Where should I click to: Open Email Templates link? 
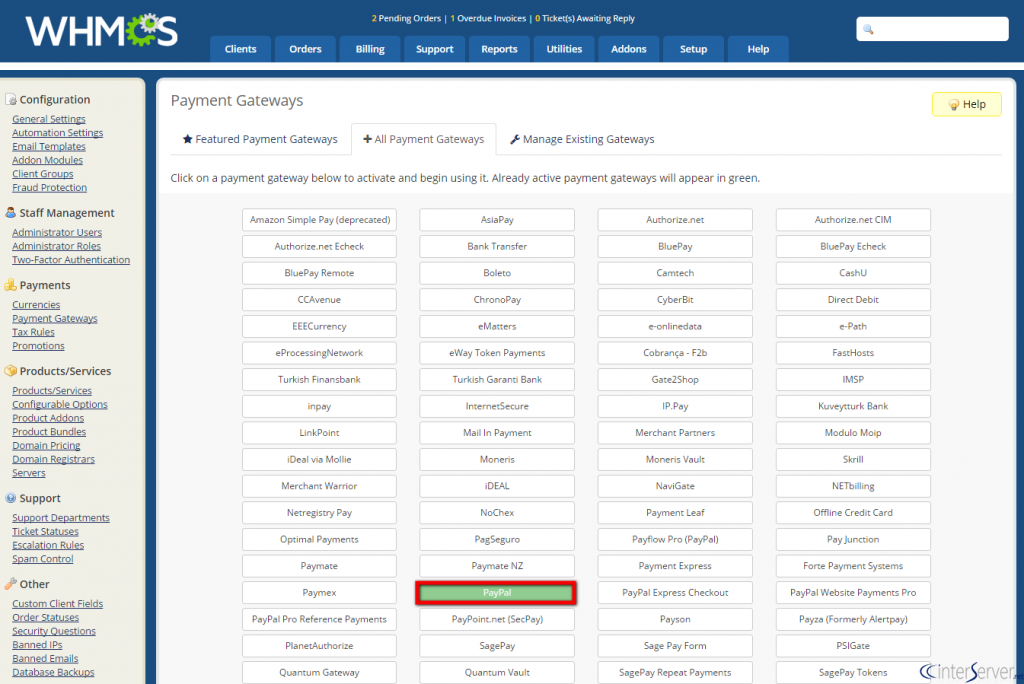(49, 146)
